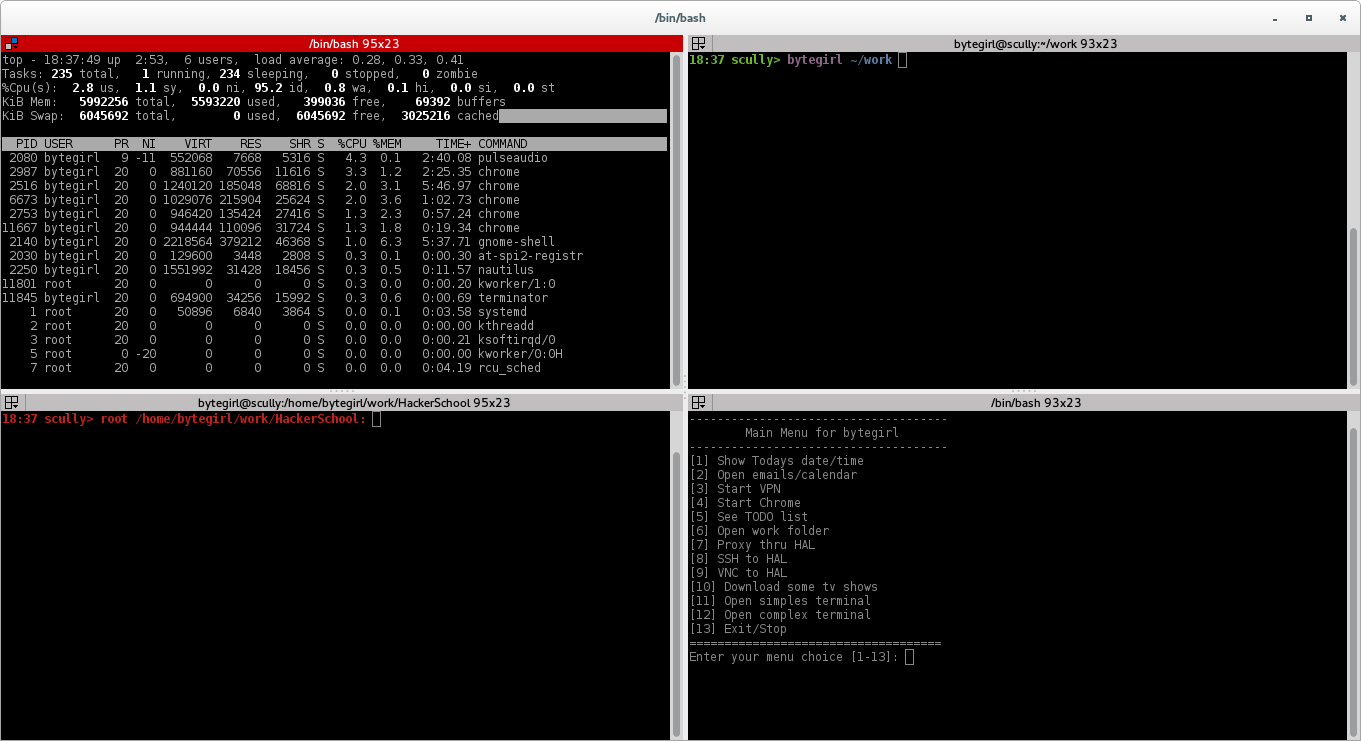This screenshot has width=1361, height=741.
Task: Click the PID column header in top
Action: point(27,144)
